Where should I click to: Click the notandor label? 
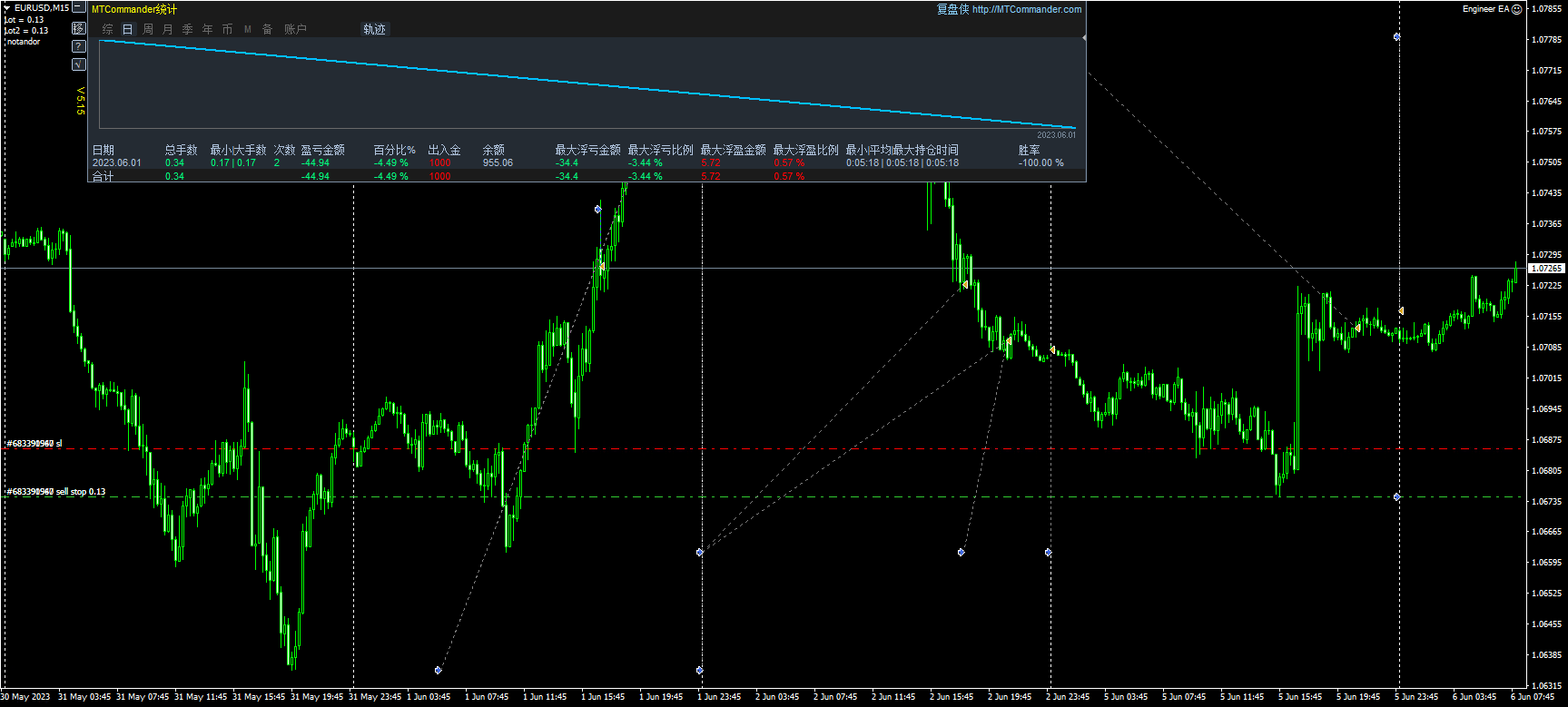(x=24, y=42)
